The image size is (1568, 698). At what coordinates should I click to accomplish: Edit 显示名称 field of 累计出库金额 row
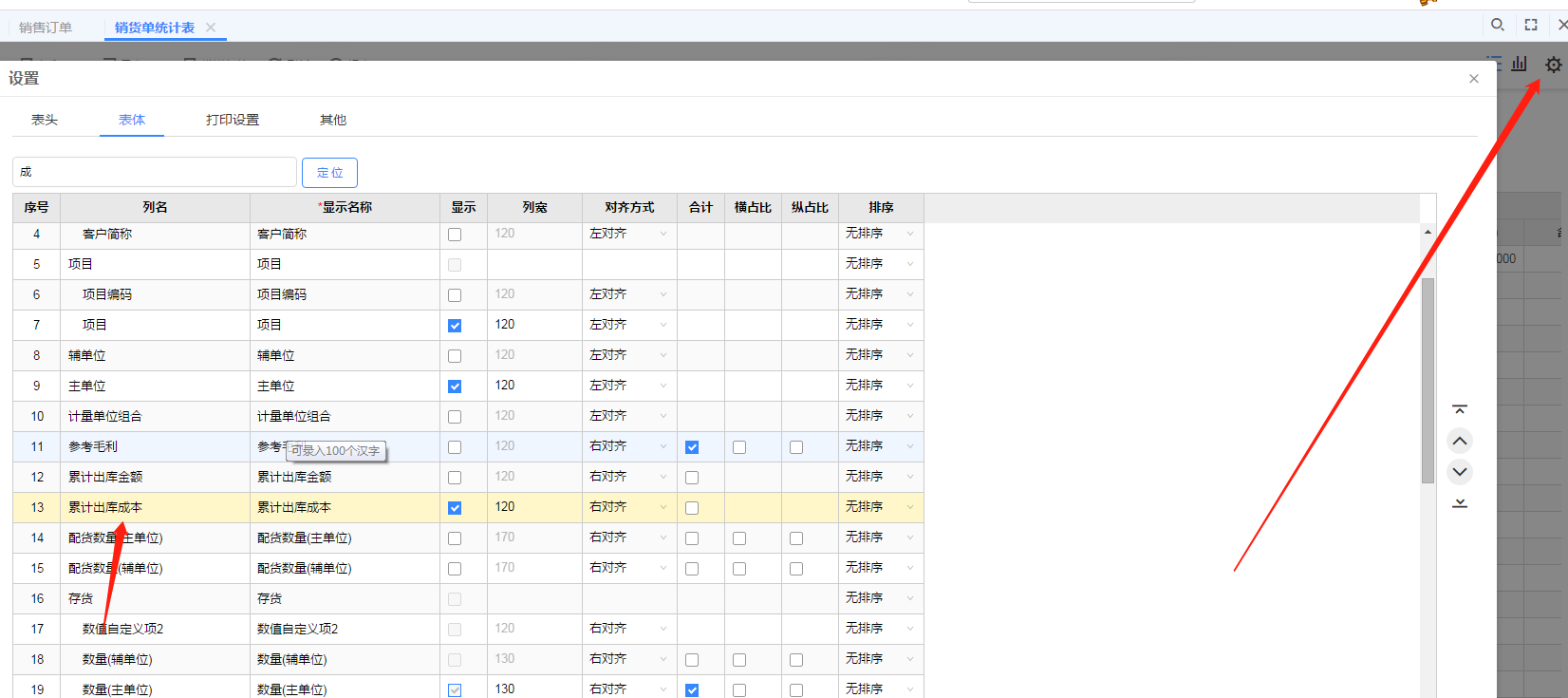(x=345, y=477)
